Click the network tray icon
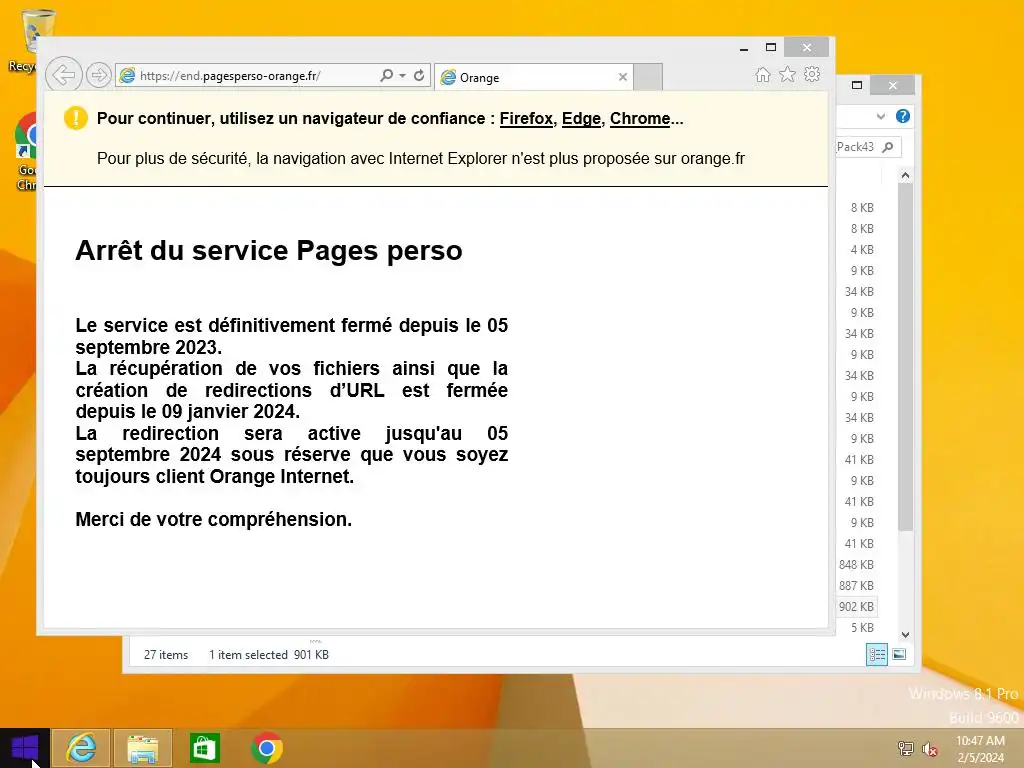The height and width of the screenshot is (768, 1024). point(905,748)
